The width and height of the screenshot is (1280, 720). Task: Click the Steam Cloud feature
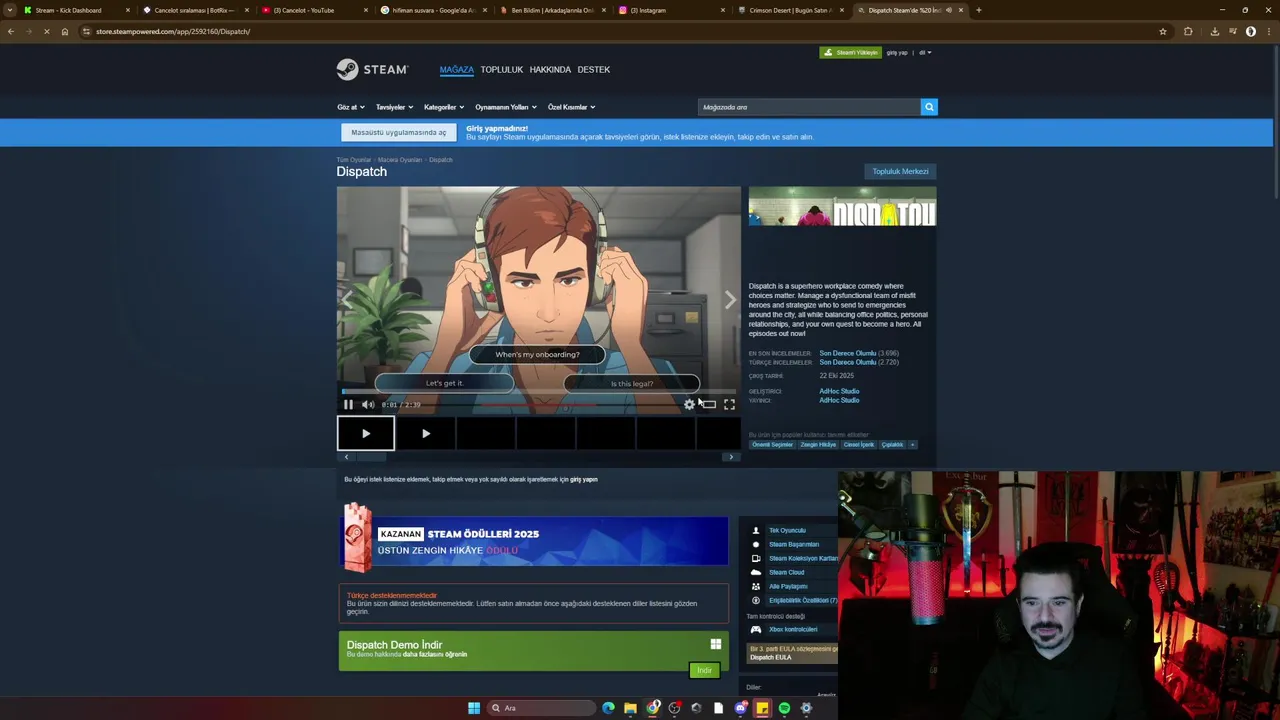(x=786, y=572)
